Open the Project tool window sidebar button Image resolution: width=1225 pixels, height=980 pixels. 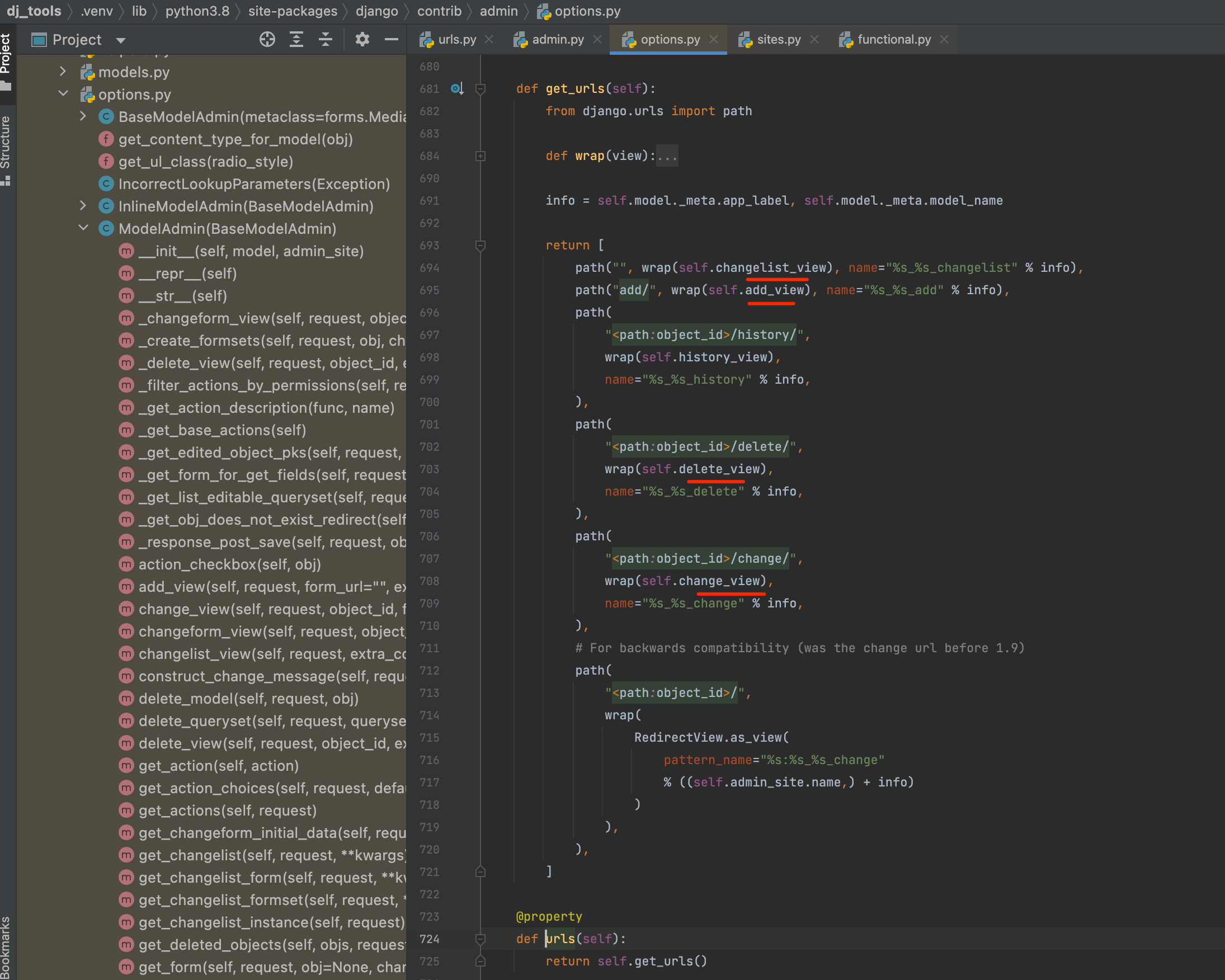(6, 63)
